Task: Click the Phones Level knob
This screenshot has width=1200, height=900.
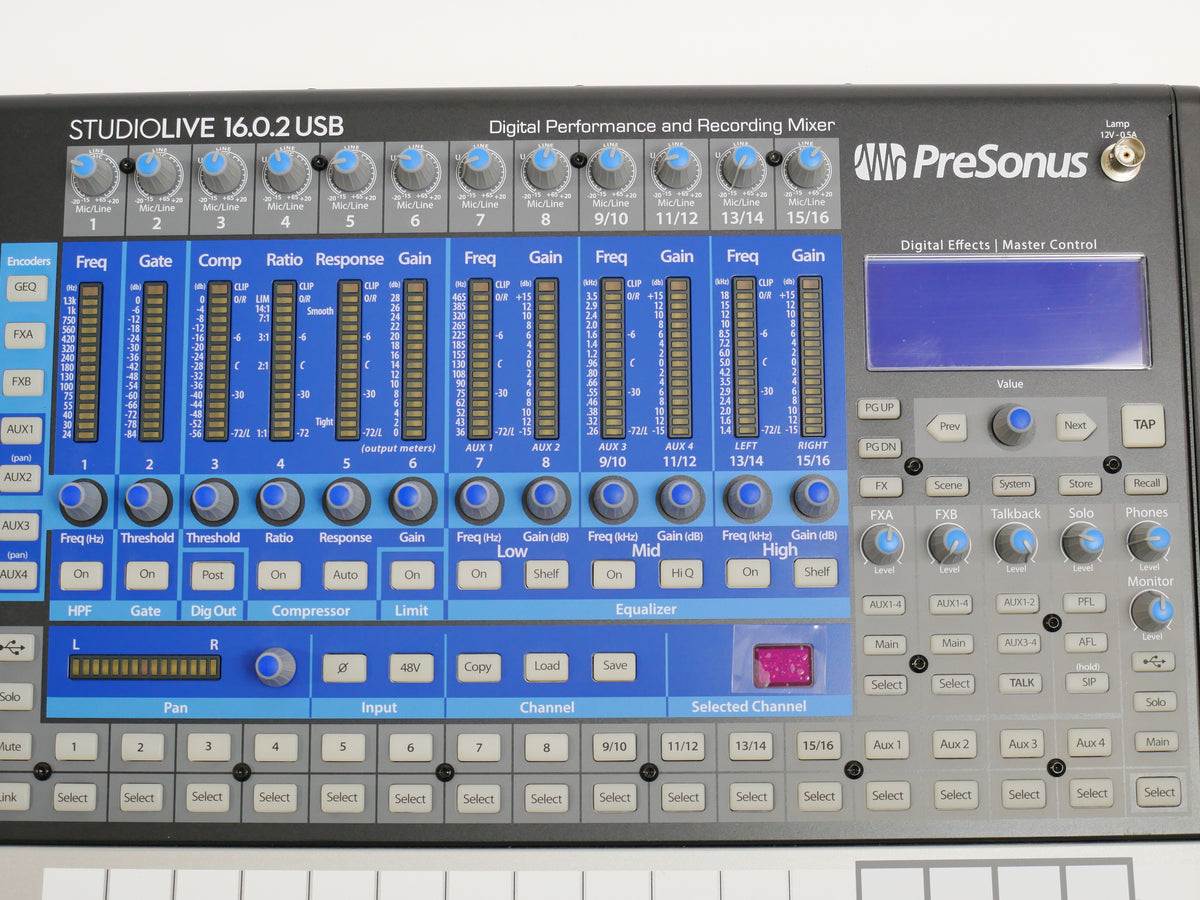Action: click(1149, 541)
